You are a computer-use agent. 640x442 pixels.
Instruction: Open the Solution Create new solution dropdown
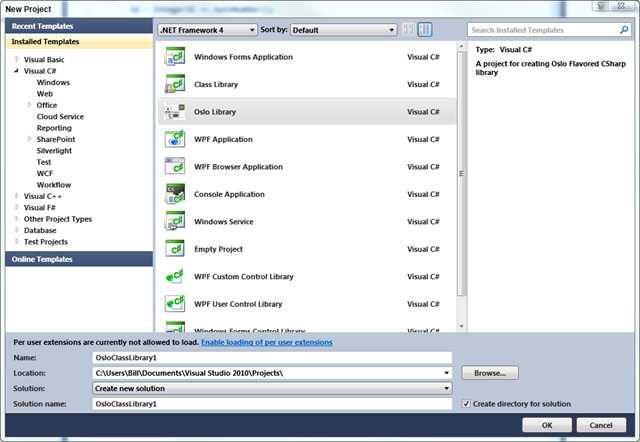point(272,389)
